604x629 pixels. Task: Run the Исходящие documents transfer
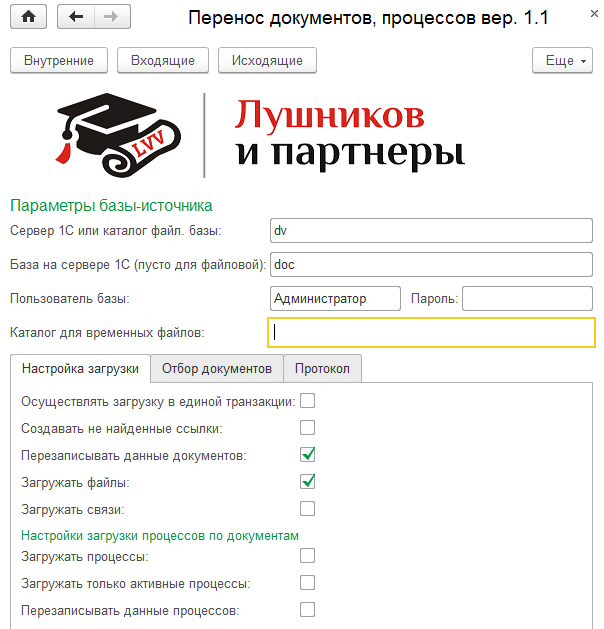(267, 61)
